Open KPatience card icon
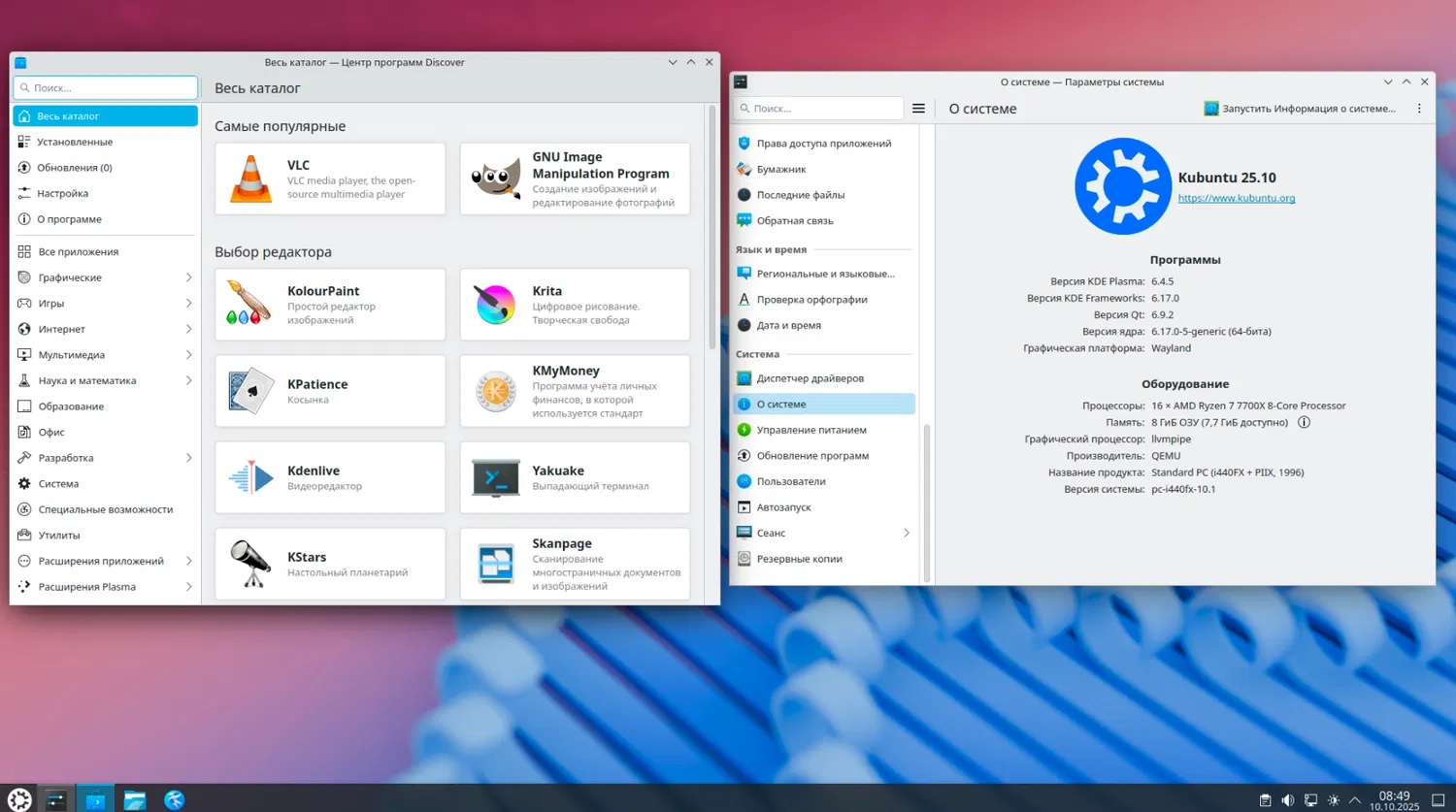The width and height of the screenshot is (1456, 812). tap(250, 391)
